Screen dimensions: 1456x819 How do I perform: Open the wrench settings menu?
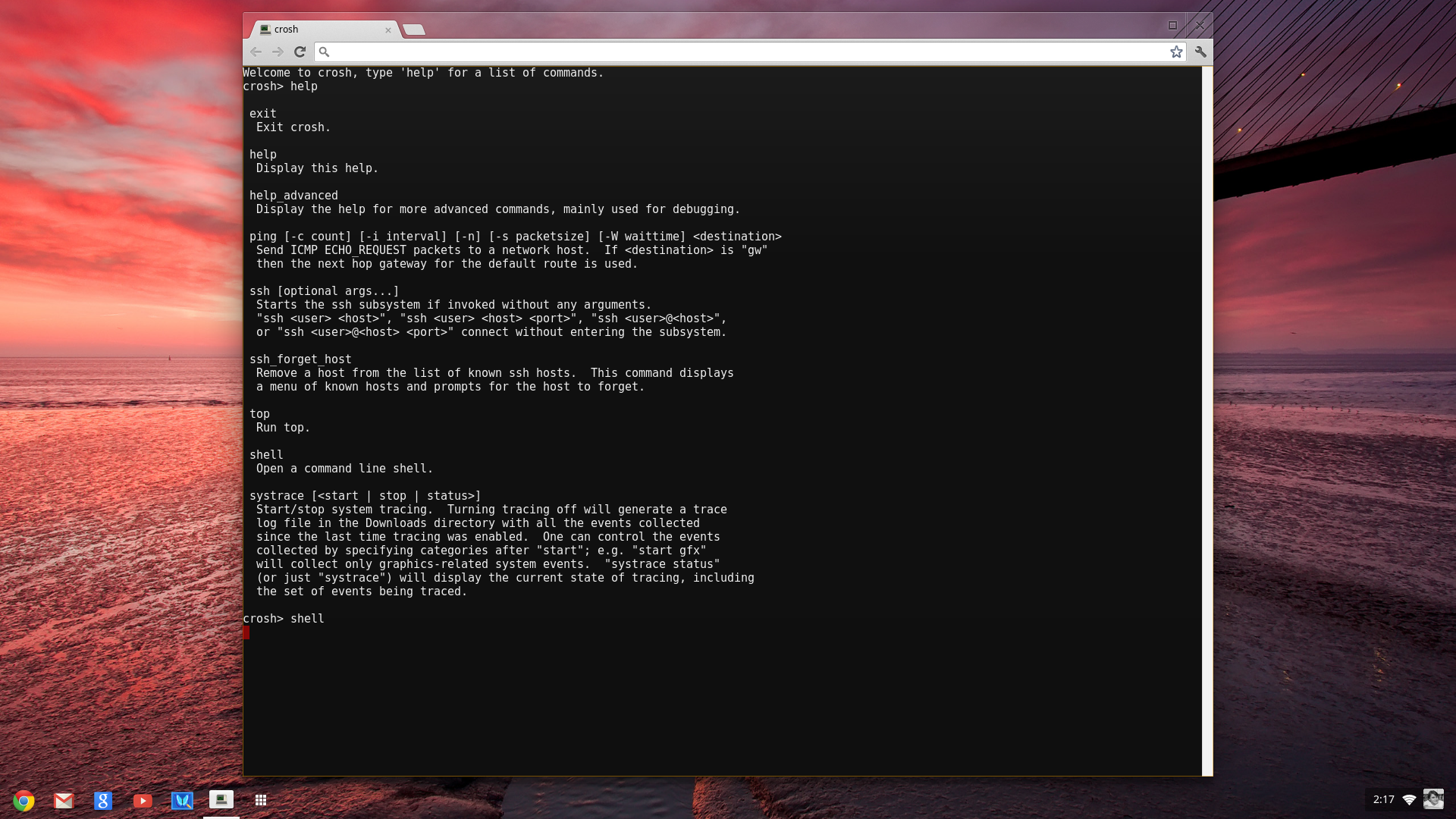tap(1200, 52)
